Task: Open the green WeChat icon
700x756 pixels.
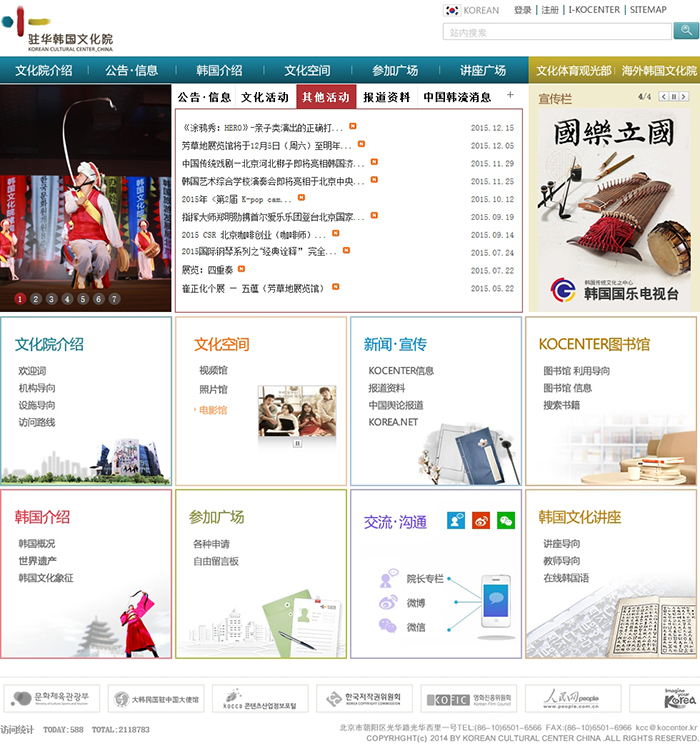Action: (x=506, y=520)
